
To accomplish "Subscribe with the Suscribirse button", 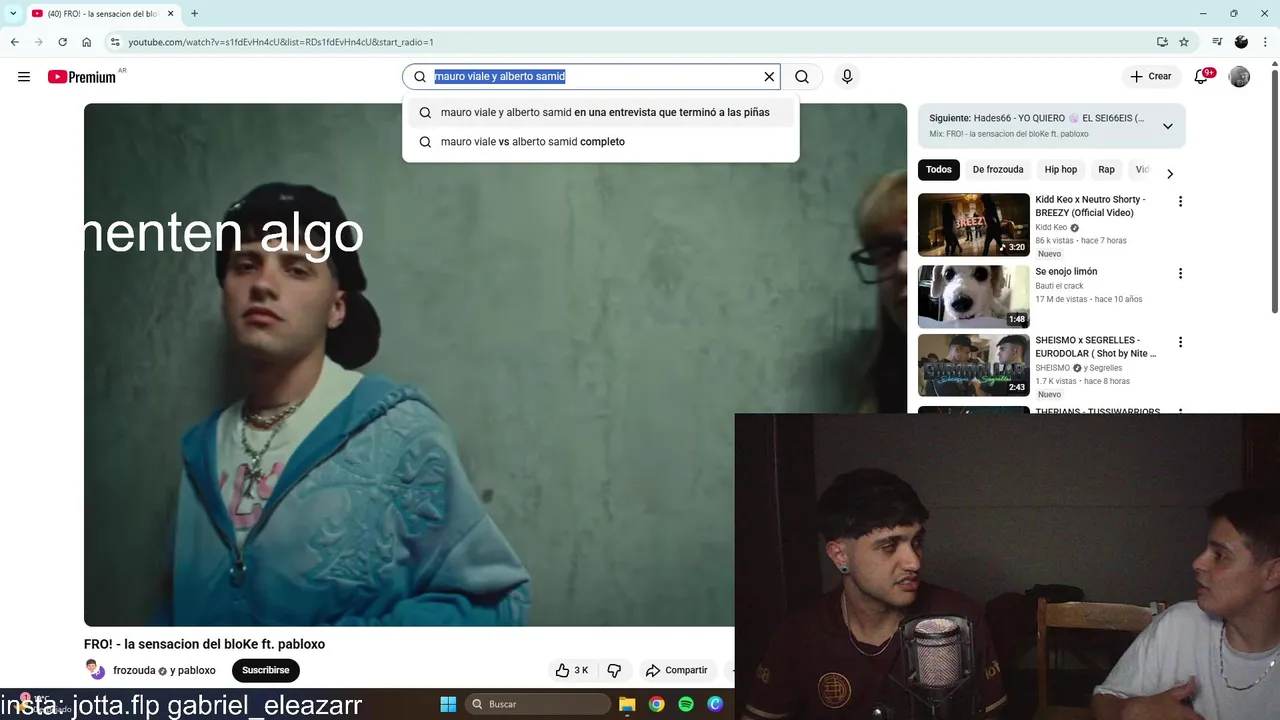I will coord(265,670).
